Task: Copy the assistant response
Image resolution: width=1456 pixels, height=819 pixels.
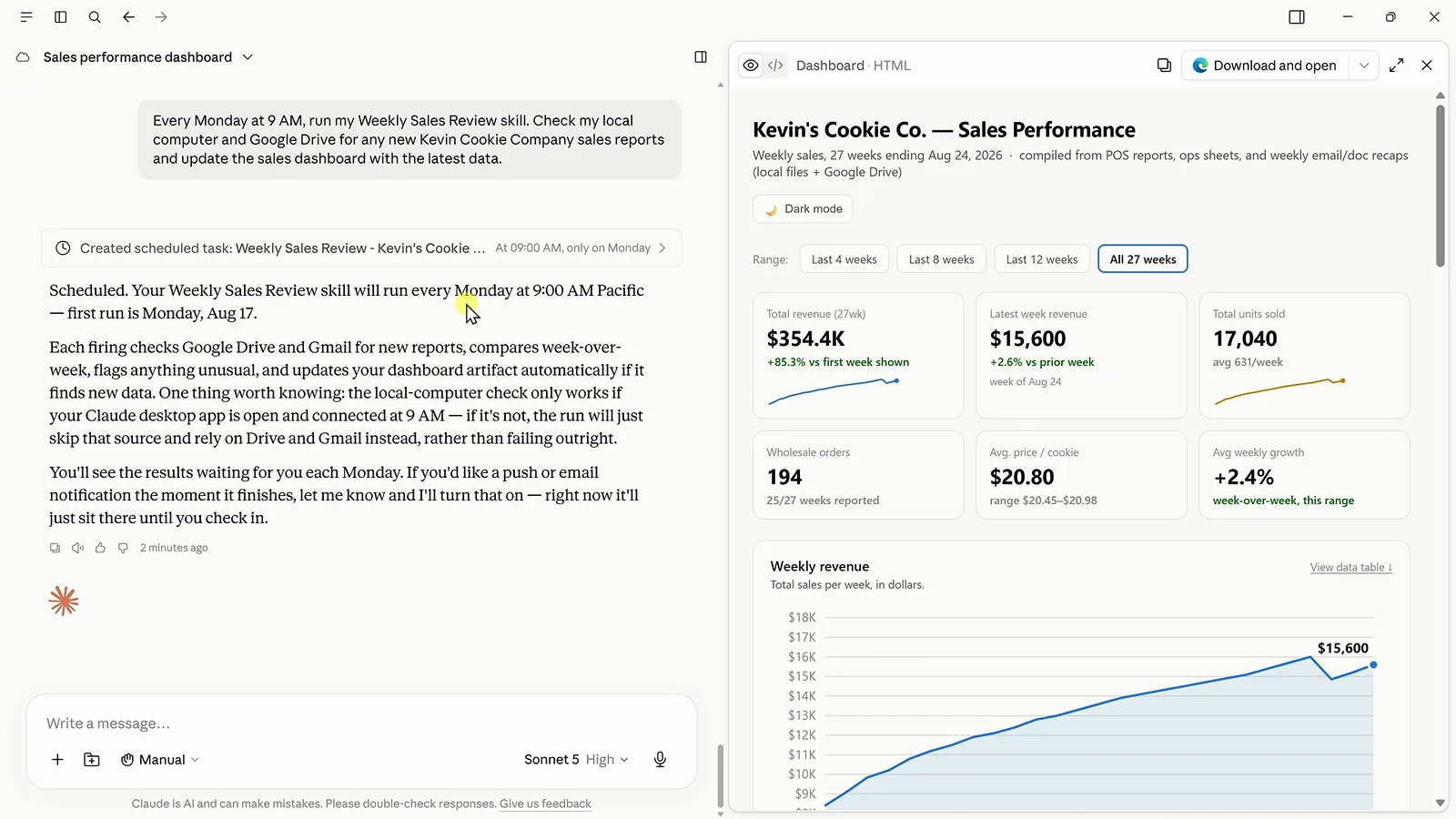Action: pos(55,548)
